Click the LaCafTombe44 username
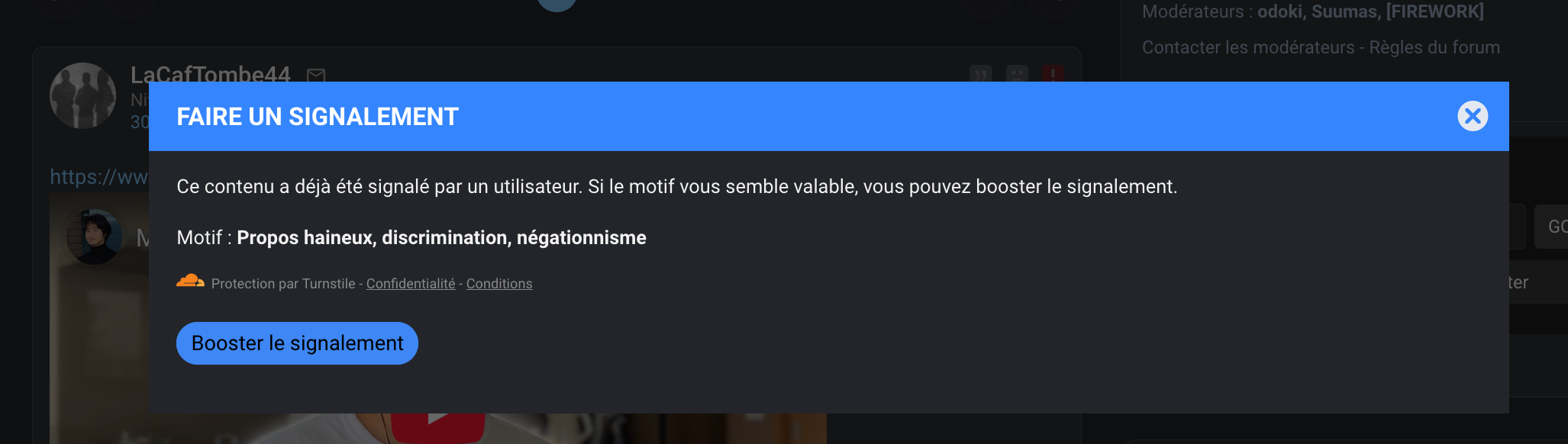The image size is (1568, 444). tap(211, 74)
